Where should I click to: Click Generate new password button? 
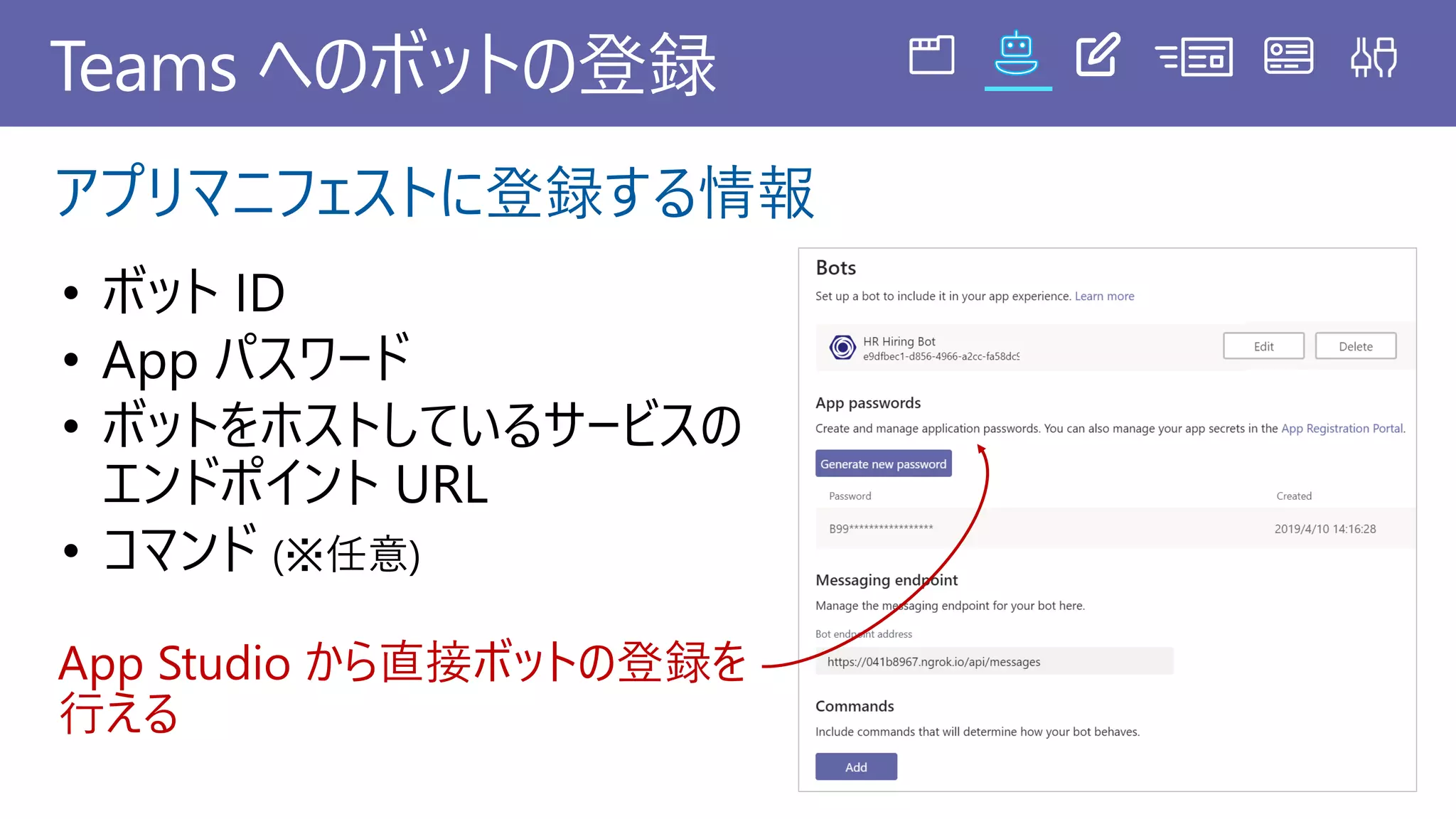pyautogui.click(x=883, y=464)
